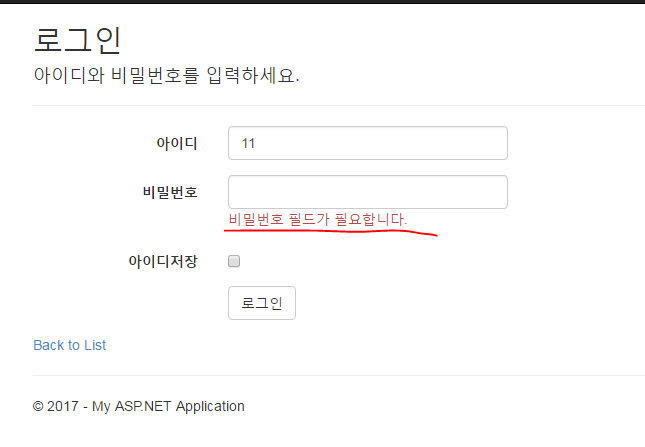Click the 비밀번호 field label
Image resolution: width=645 pixels, height=447 pixels.
(x=170, y=192)
